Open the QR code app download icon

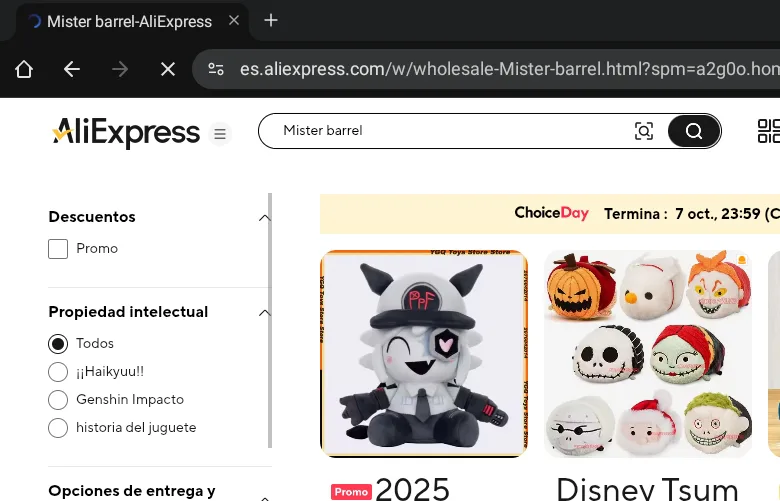769,131
